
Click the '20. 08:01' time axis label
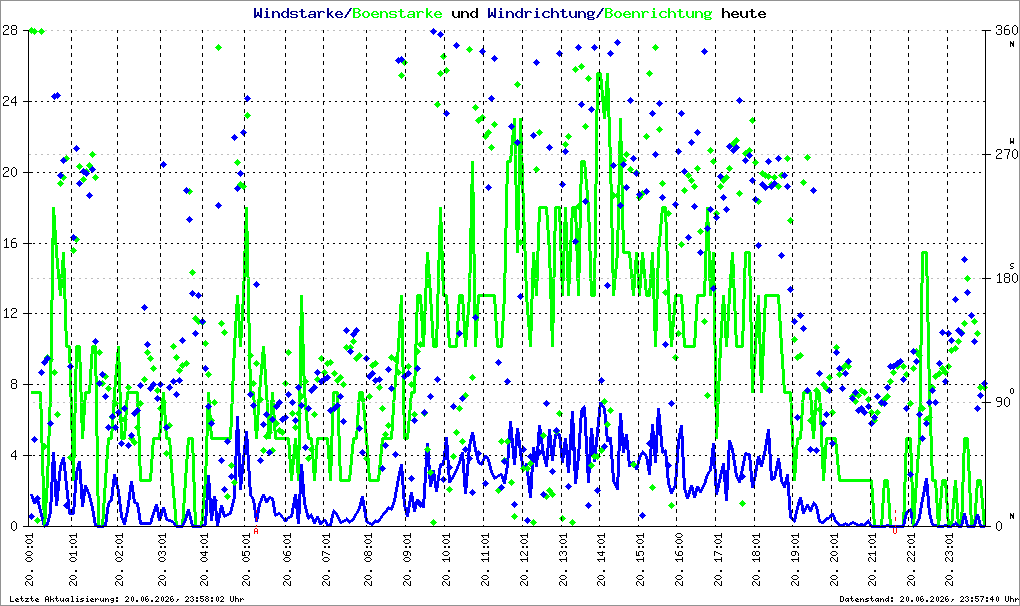368,560
